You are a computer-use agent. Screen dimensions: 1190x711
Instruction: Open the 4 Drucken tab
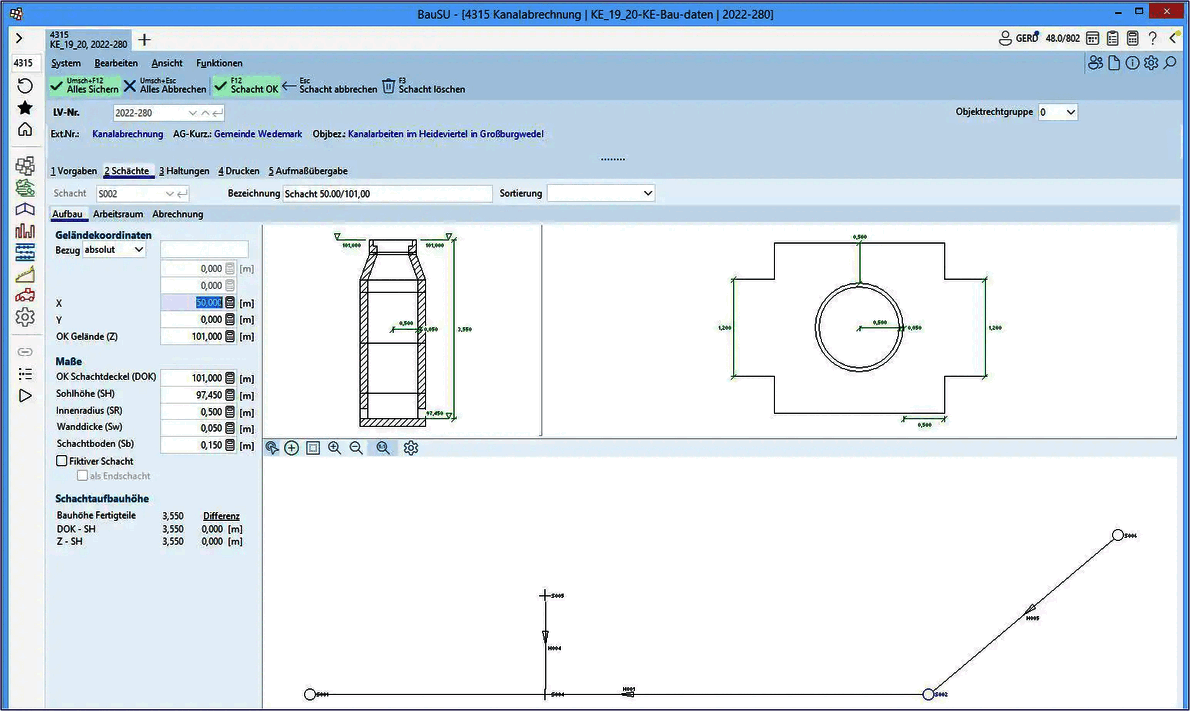click(238, 171)
